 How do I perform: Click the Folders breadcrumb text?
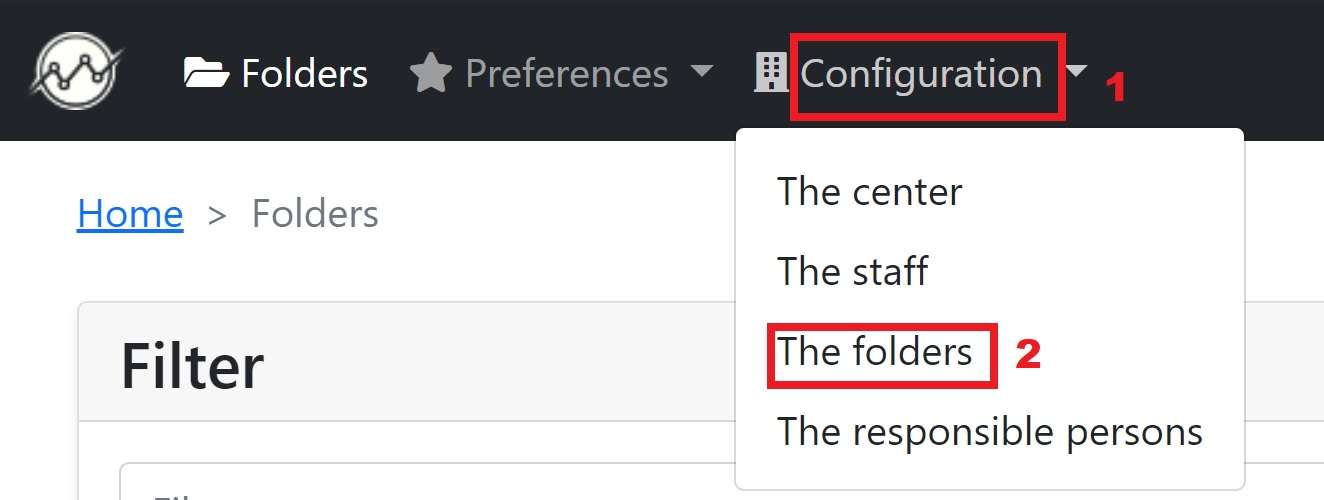[x=315, y=213]
